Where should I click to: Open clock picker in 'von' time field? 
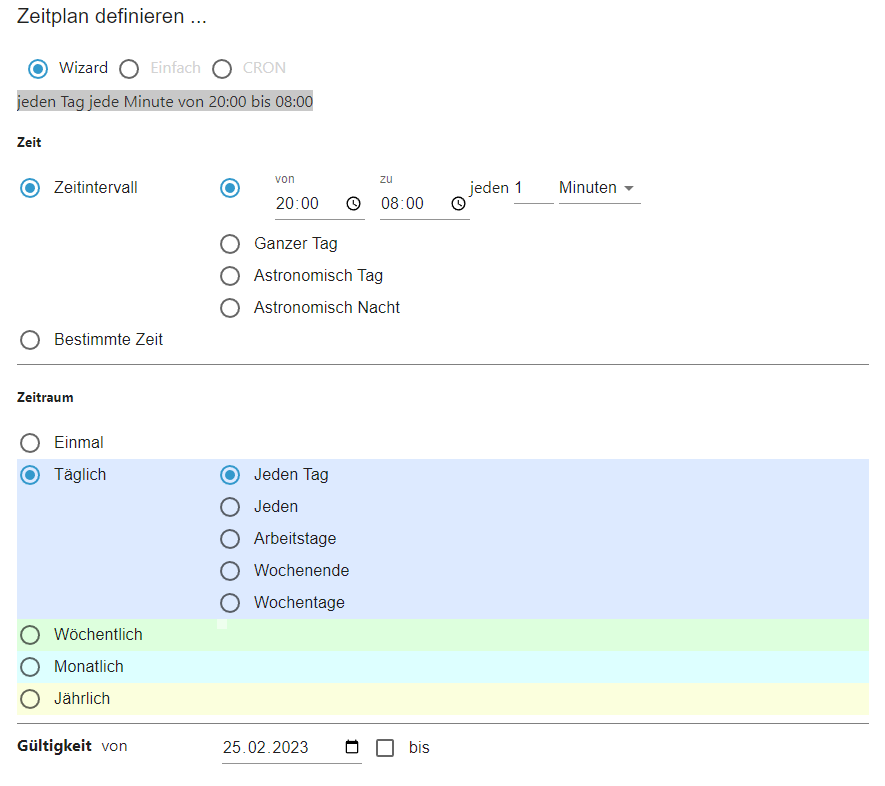tap(353, 204)
